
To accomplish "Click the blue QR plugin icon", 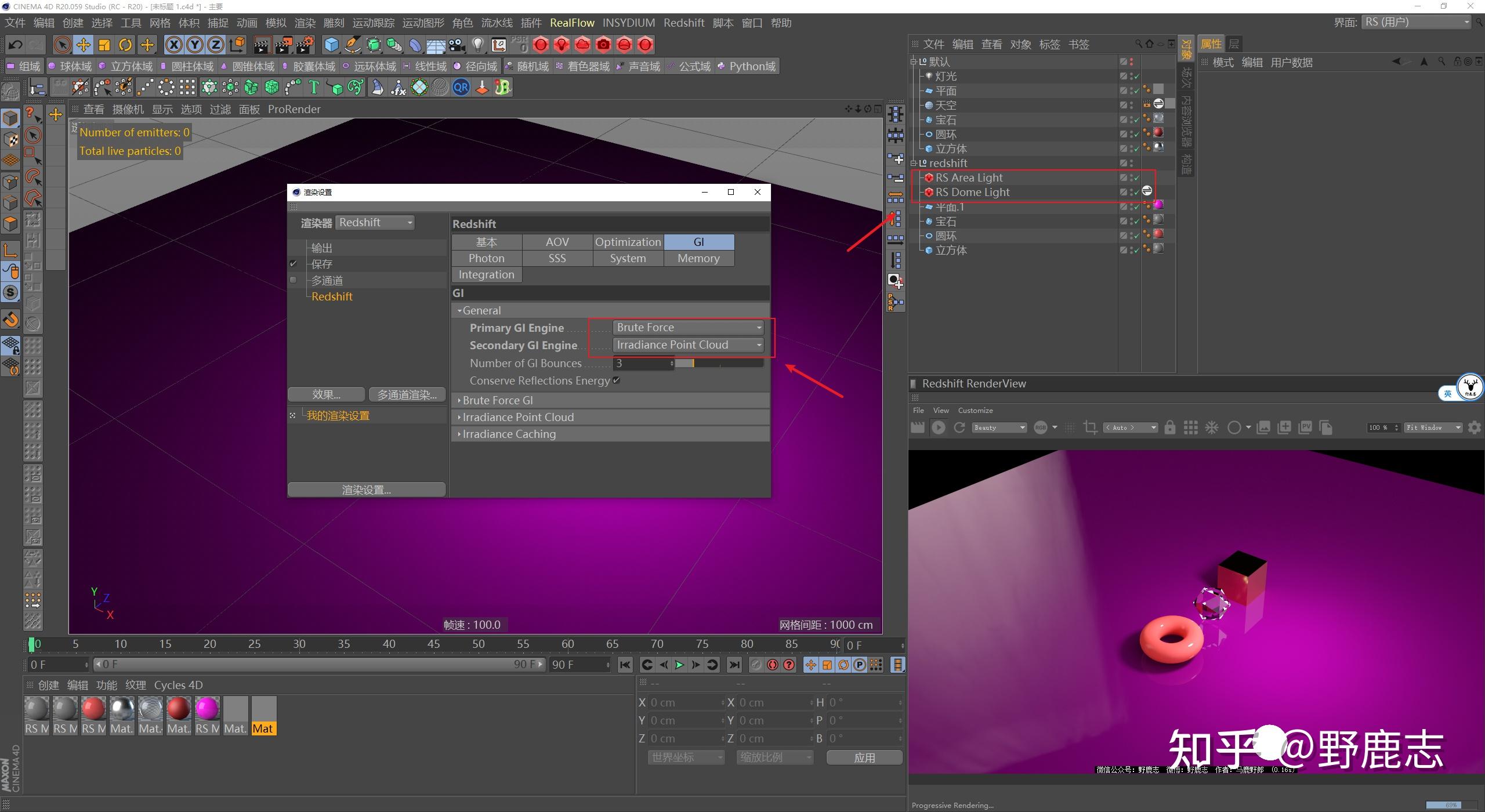I will (461, 88).
